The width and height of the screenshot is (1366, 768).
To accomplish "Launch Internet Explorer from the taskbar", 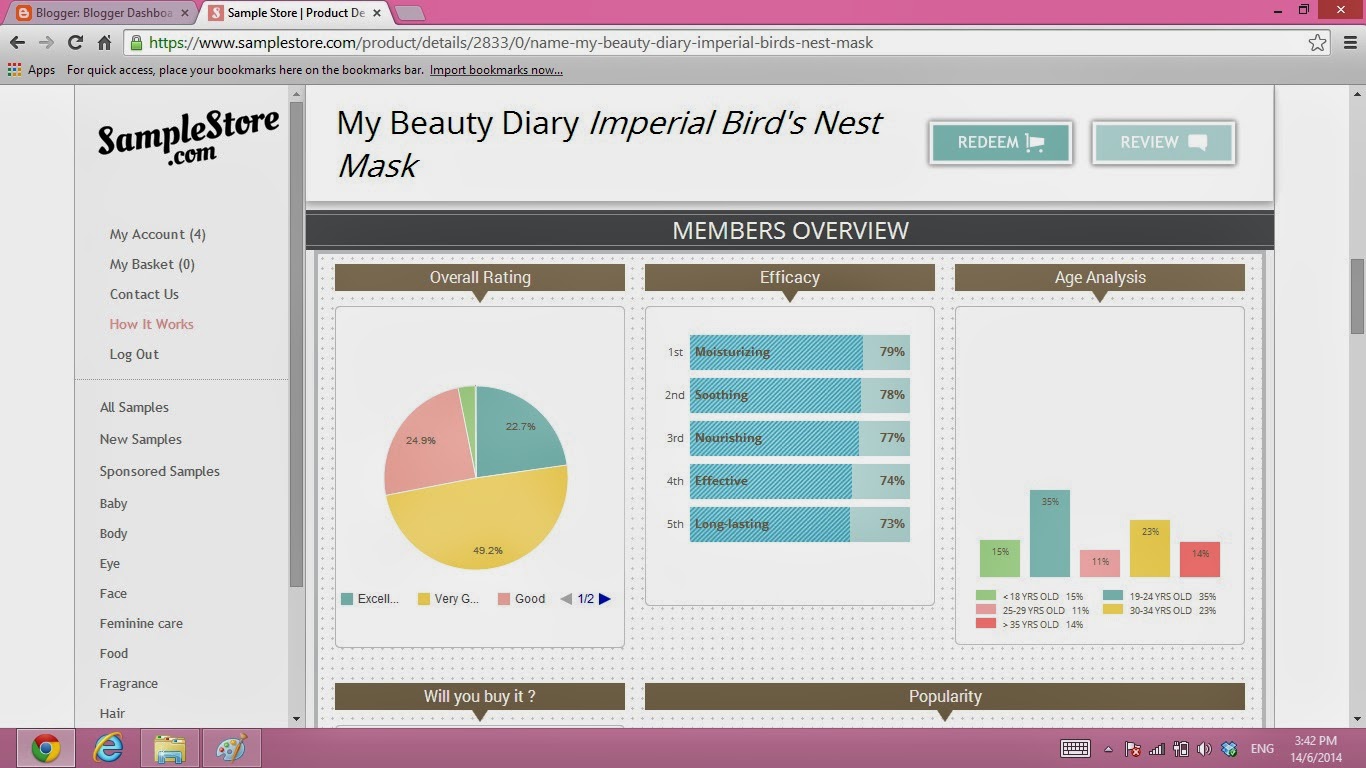I will tap(108, 748).
